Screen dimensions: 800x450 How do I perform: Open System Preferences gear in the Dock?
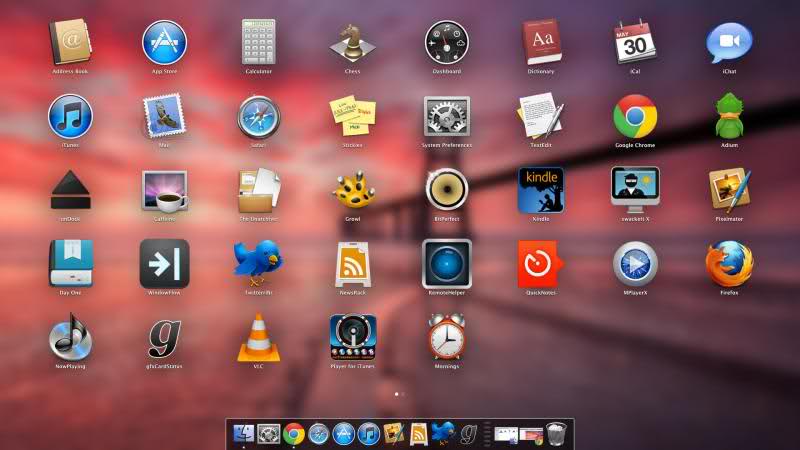coord(268,434)
